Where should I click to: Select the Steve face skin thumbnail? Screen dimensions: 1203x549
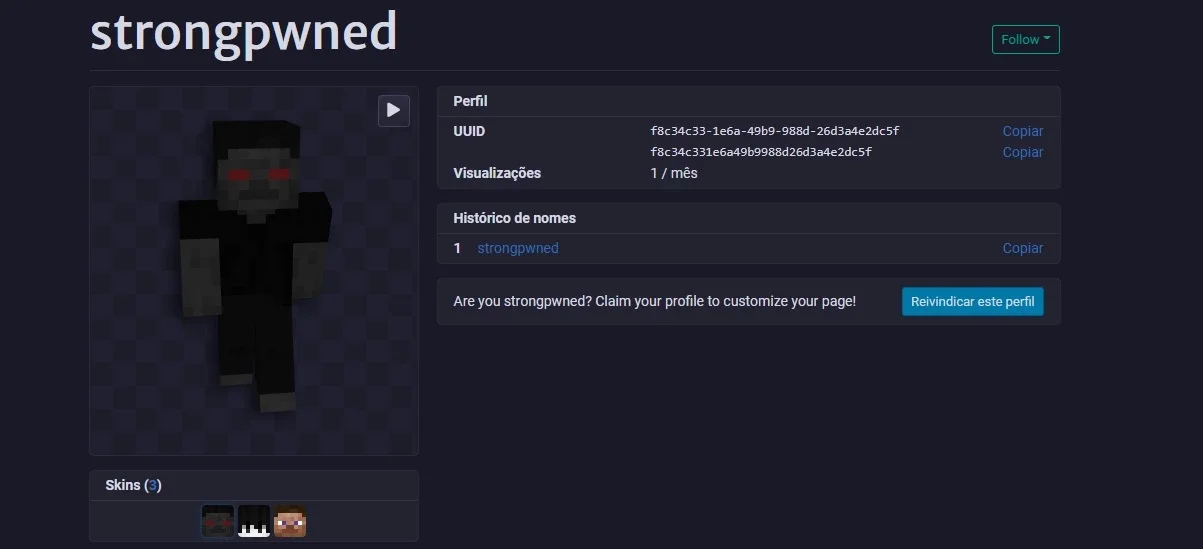coord(290,521)
